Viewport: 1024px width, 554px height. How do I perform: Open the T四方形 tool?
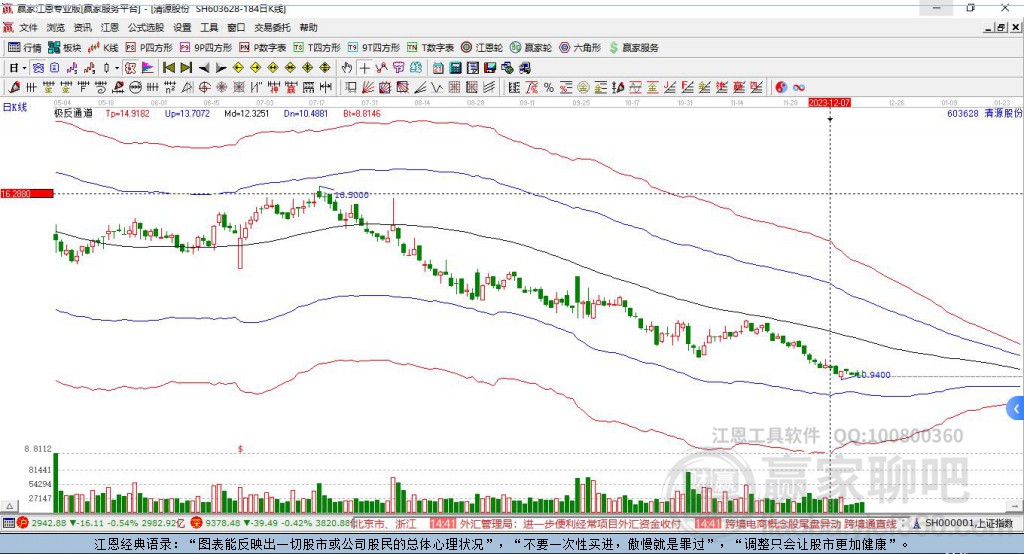pyautogui.click(x=317, y=48)
